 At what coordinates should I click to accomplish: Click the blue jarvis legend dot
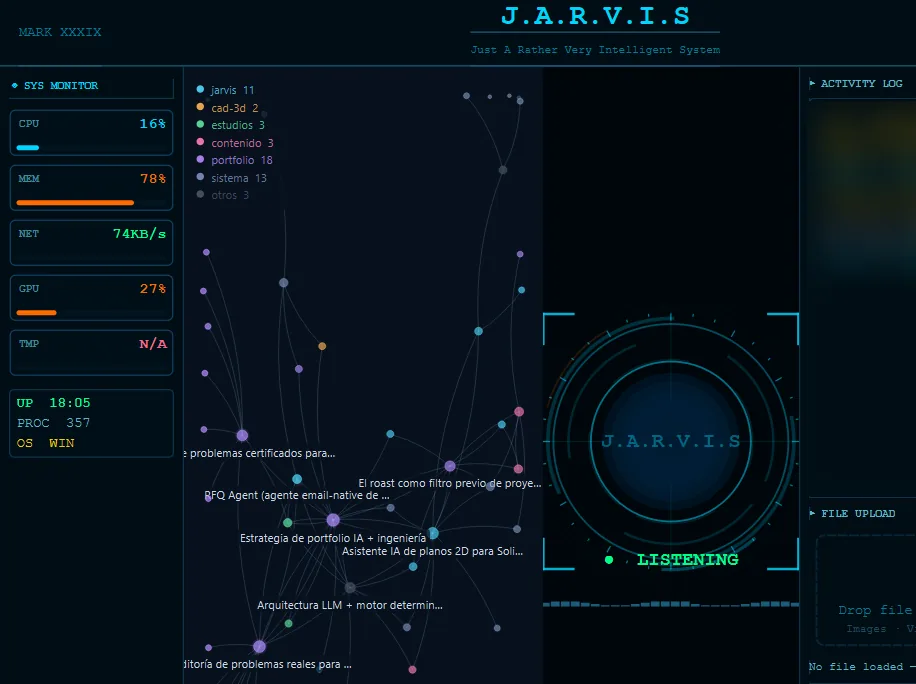(x=200, y=89)
